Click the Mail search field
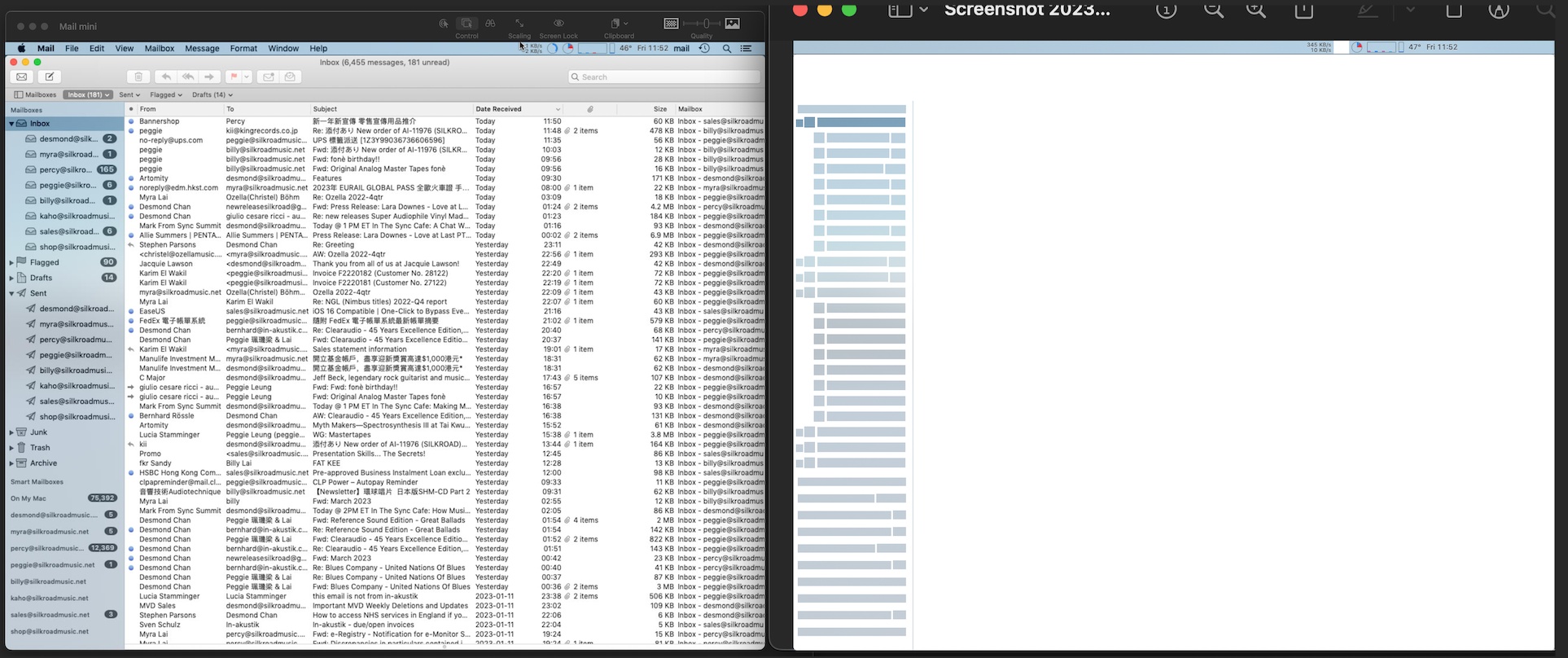Image resolution: width=1568 pixels, height=658 pixels. 664,77
